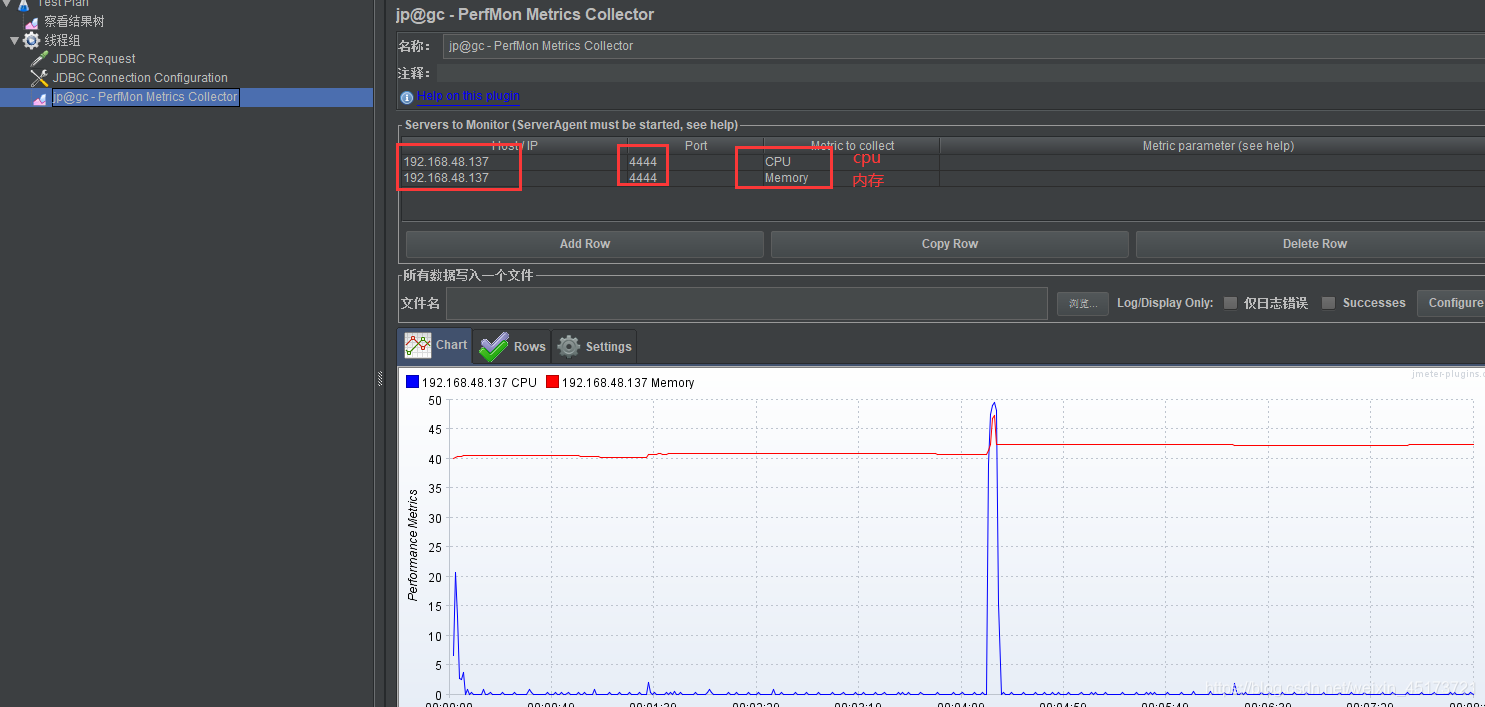Click the blue CPU legend color swatch

coord(412,382)
